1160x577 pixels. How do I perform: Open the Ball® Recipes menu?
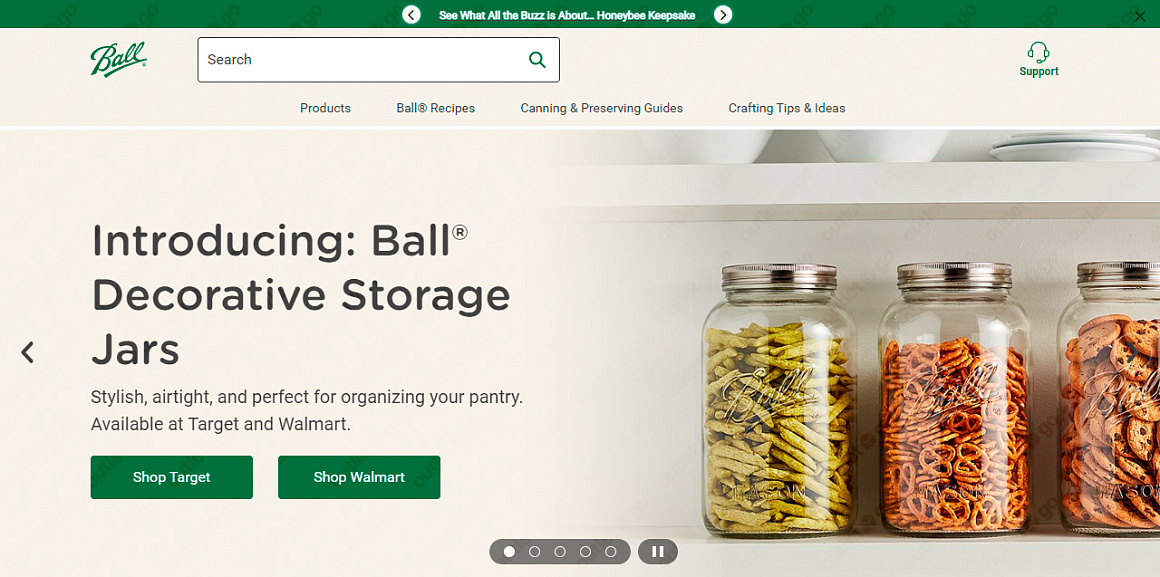coord(436,108)
